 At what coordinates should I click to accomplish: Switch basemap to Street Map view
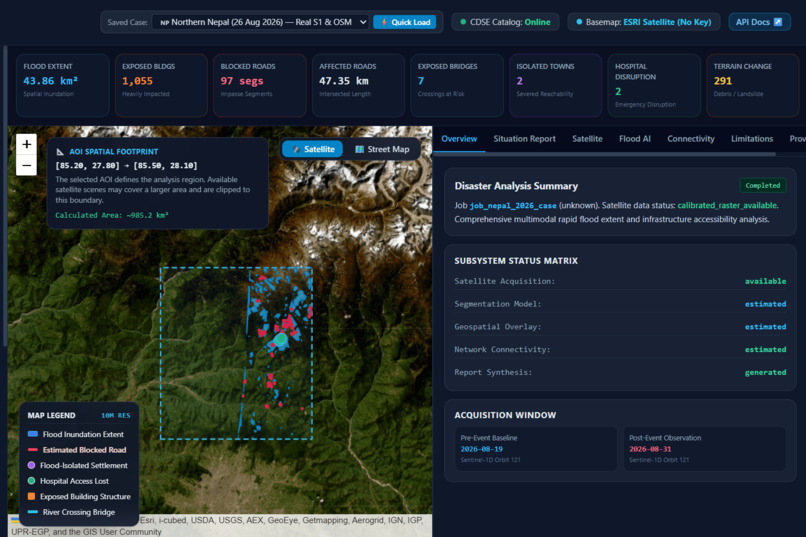pos(381,149)
